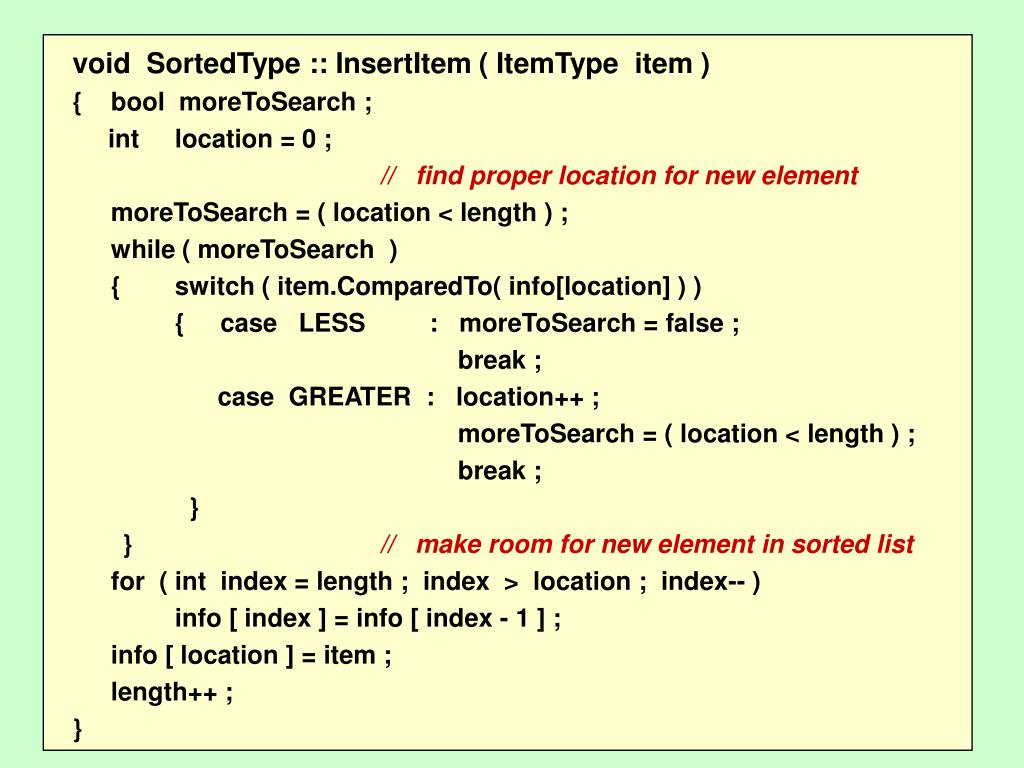Click the red comment about making room
The height and width of the screenshot is (768, 1024).
(647, 544)
